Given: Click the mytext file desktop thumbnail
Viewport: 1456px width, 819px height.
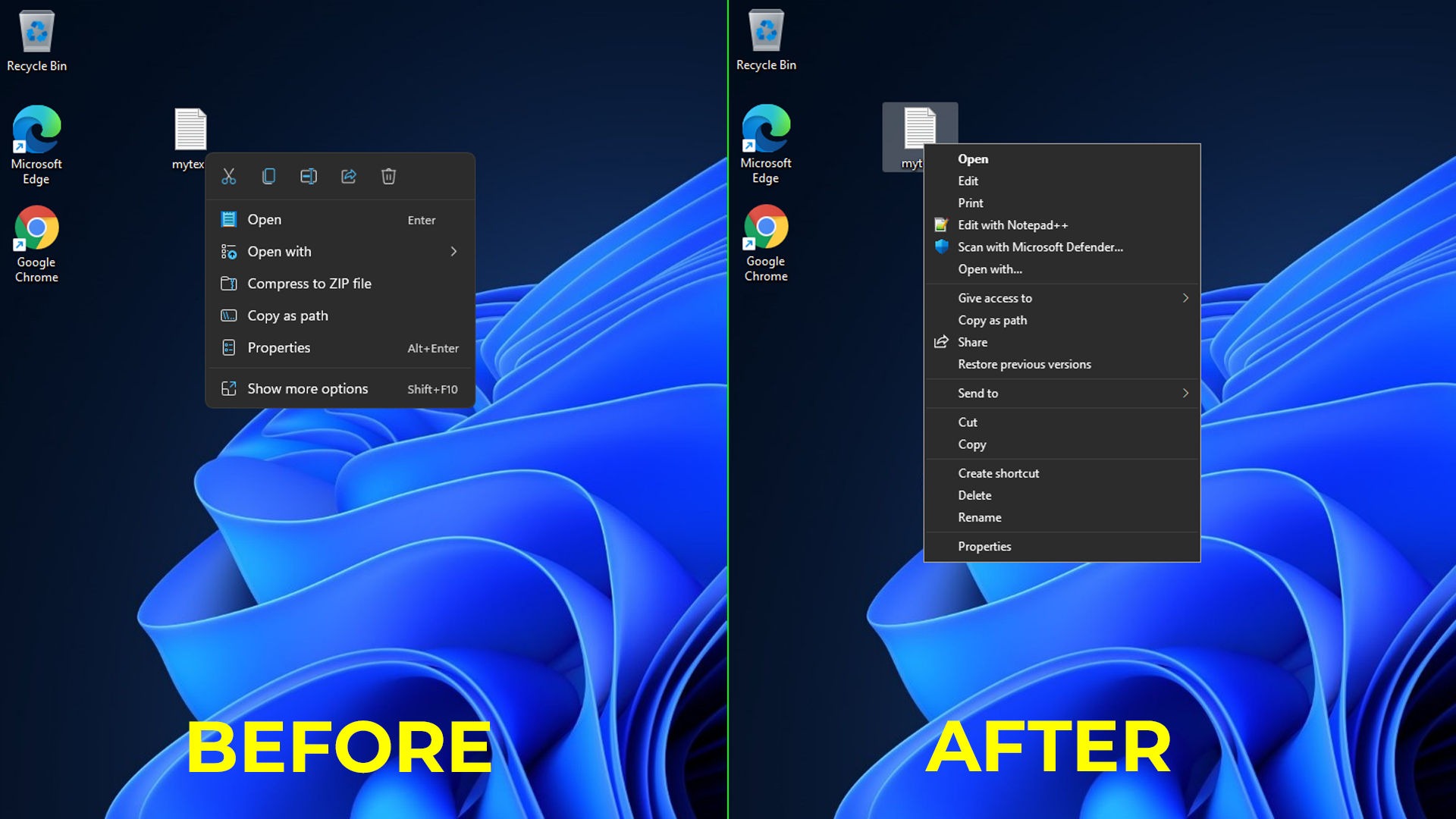Looking at the screenshot, I should click(189, 128).
